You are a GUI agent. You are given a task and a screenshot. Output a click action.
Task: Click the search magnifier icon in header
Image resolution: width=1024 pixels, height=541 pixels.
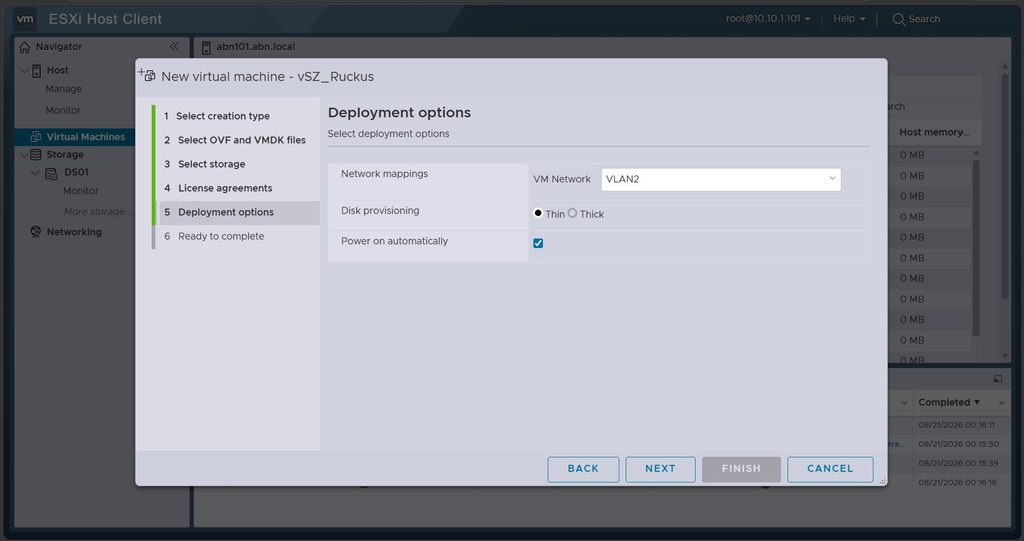[899, 19]
